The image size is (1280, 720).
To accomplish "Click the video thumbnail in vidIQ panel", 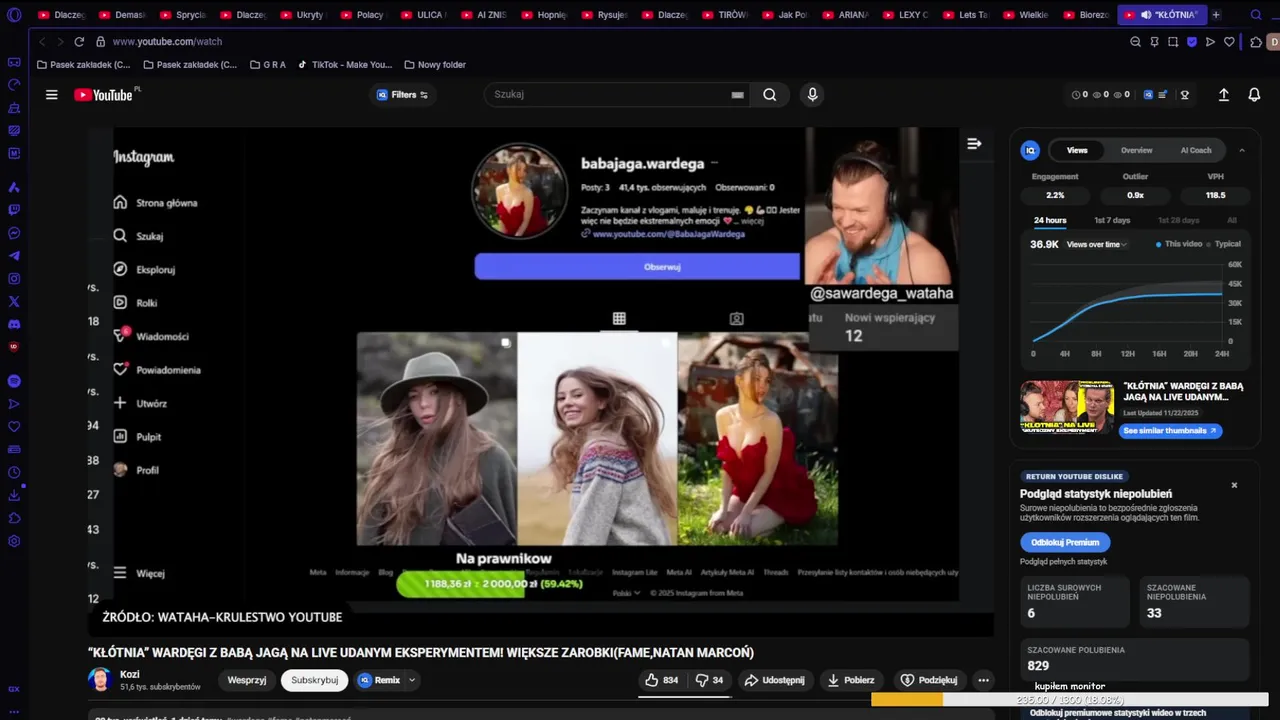I will (x=1067, y=407).
